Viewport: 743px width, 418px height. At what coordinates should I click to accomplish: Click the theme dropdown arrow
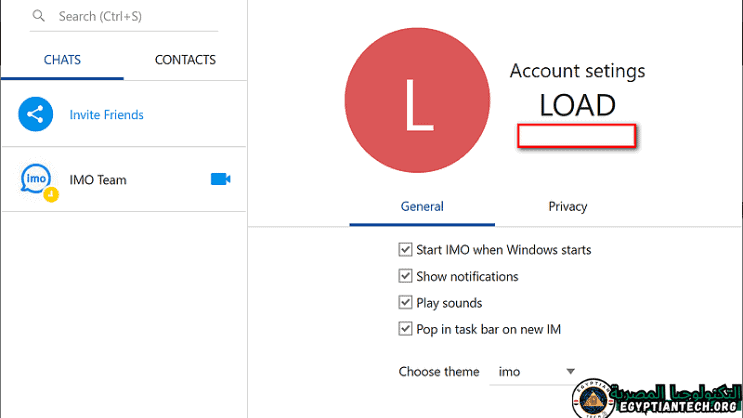click(571, 372)
